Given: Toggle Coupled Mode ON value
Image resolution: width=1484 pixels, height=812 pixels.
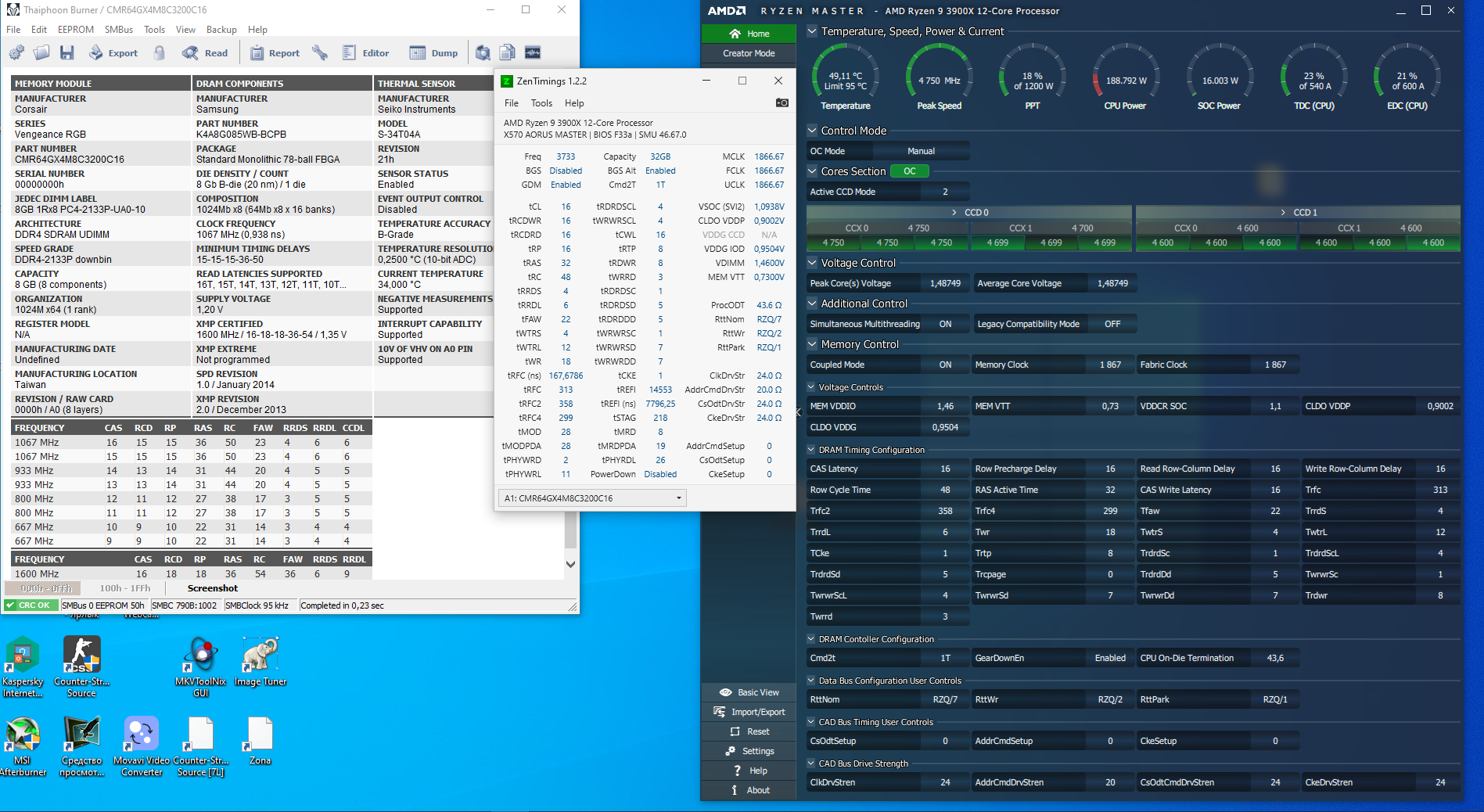Looking at the screenshot, I should click(x=945, y=365).
